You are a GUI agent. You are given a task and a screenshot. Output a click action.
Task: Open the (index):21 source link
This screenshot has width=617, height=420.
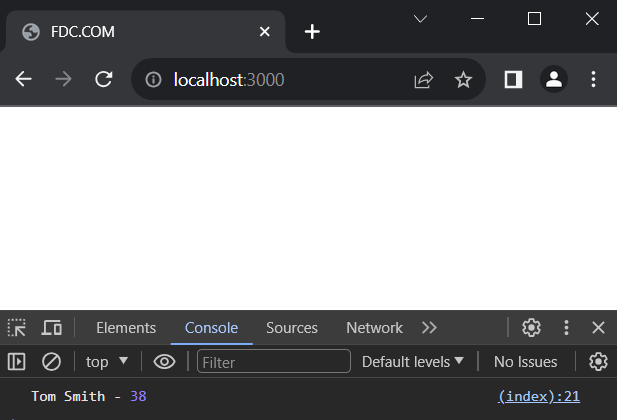point(539,396)
